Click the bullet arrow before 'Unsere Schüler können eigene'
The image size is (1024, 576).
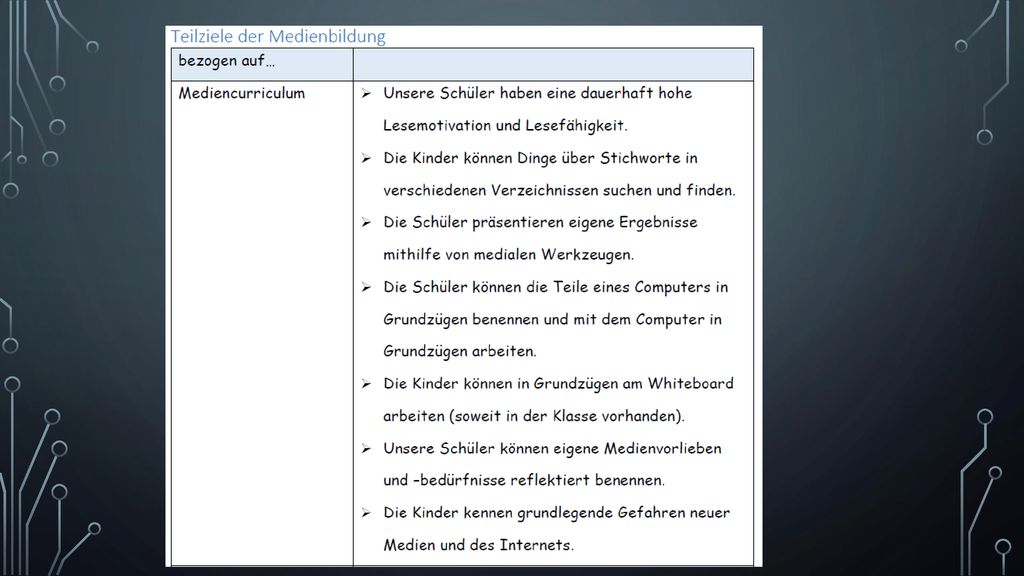(366, 449)
